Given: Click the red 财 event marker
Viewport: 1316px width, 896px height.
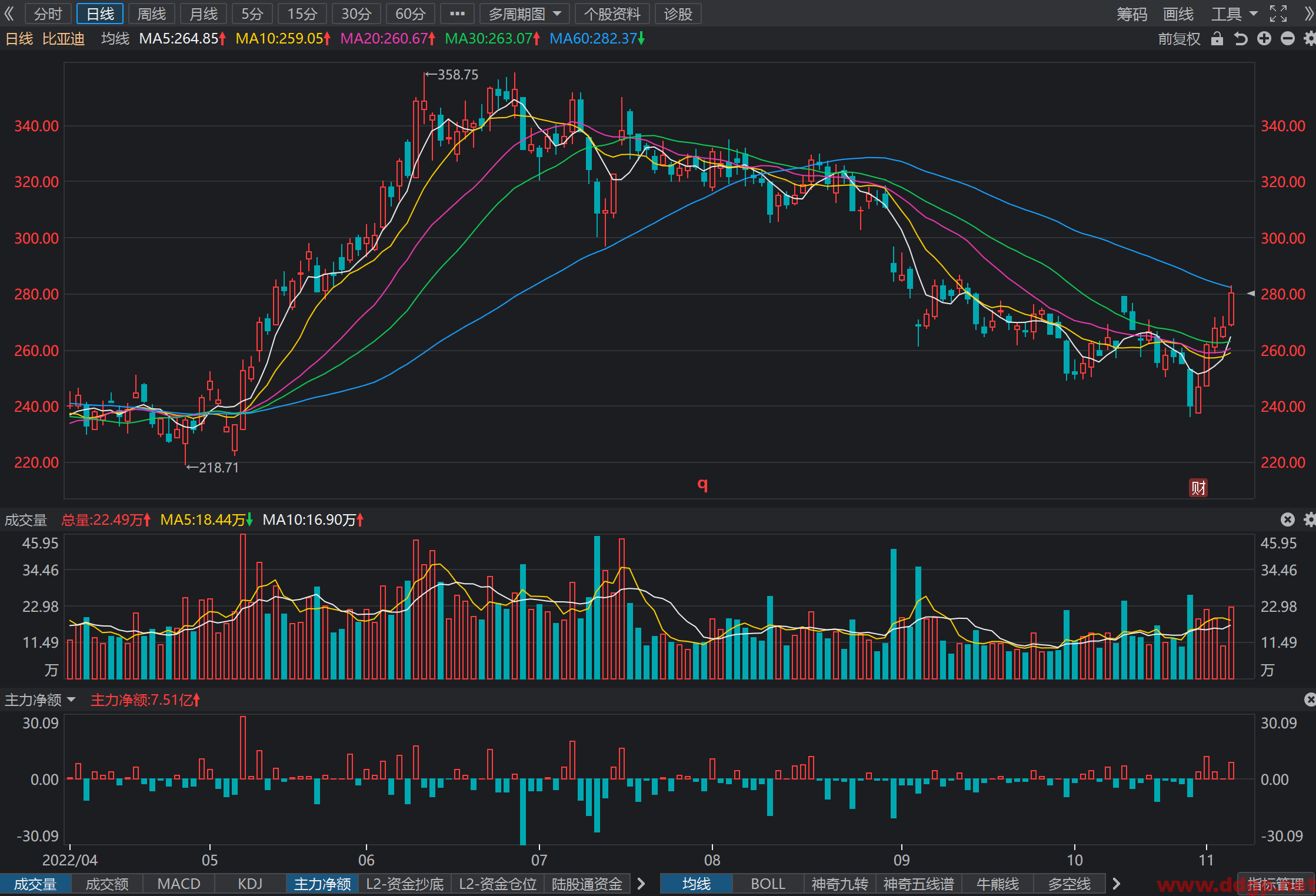Looking at the screenshot, I should tap(1198, 487).
